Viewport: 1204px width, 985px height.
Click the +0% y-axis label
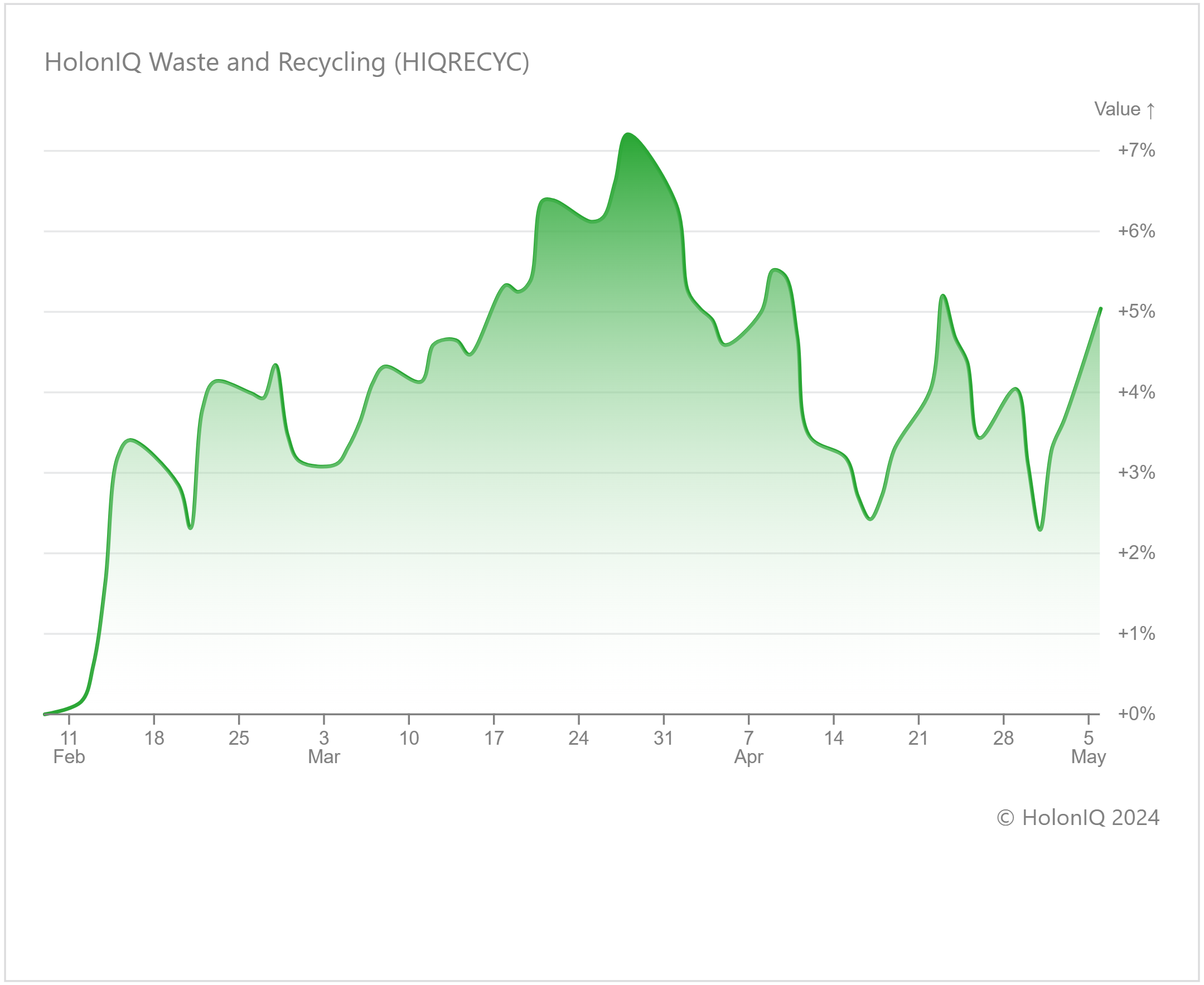pos(1136,714)
